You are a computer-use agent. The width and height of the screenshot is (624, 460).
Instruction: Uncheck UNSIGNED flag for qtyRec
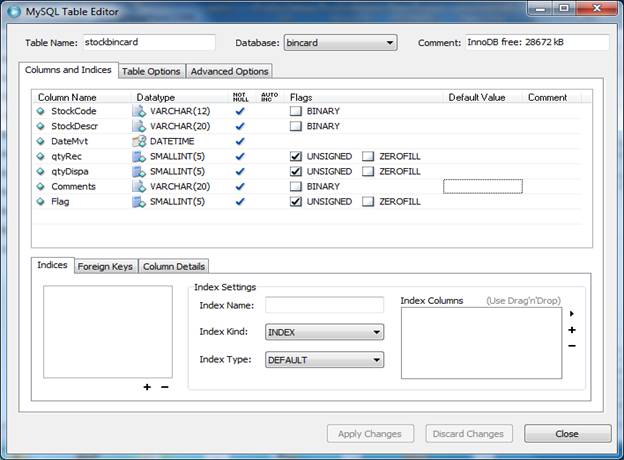(296, 156)
